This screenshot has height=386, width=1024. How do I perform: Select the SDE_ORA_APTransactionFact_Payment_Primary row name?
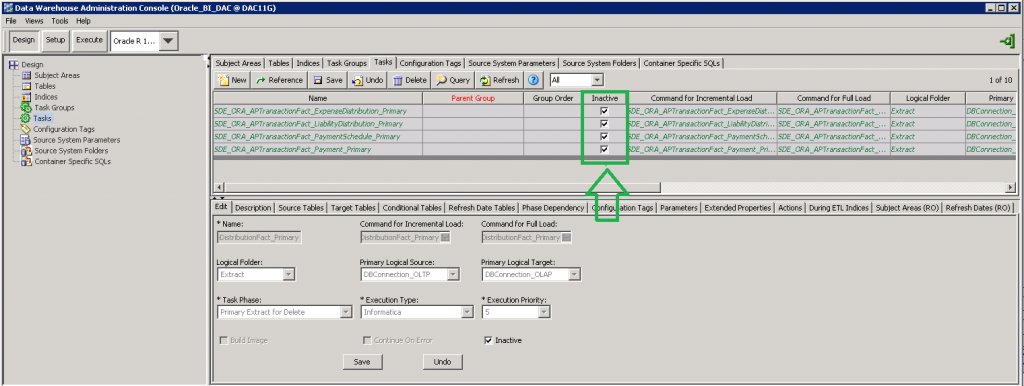click(x=292, y=149)
